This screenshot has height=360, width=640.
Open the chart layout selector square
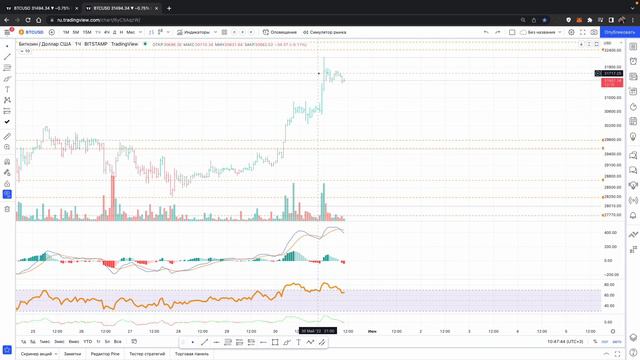pos(512,32)
